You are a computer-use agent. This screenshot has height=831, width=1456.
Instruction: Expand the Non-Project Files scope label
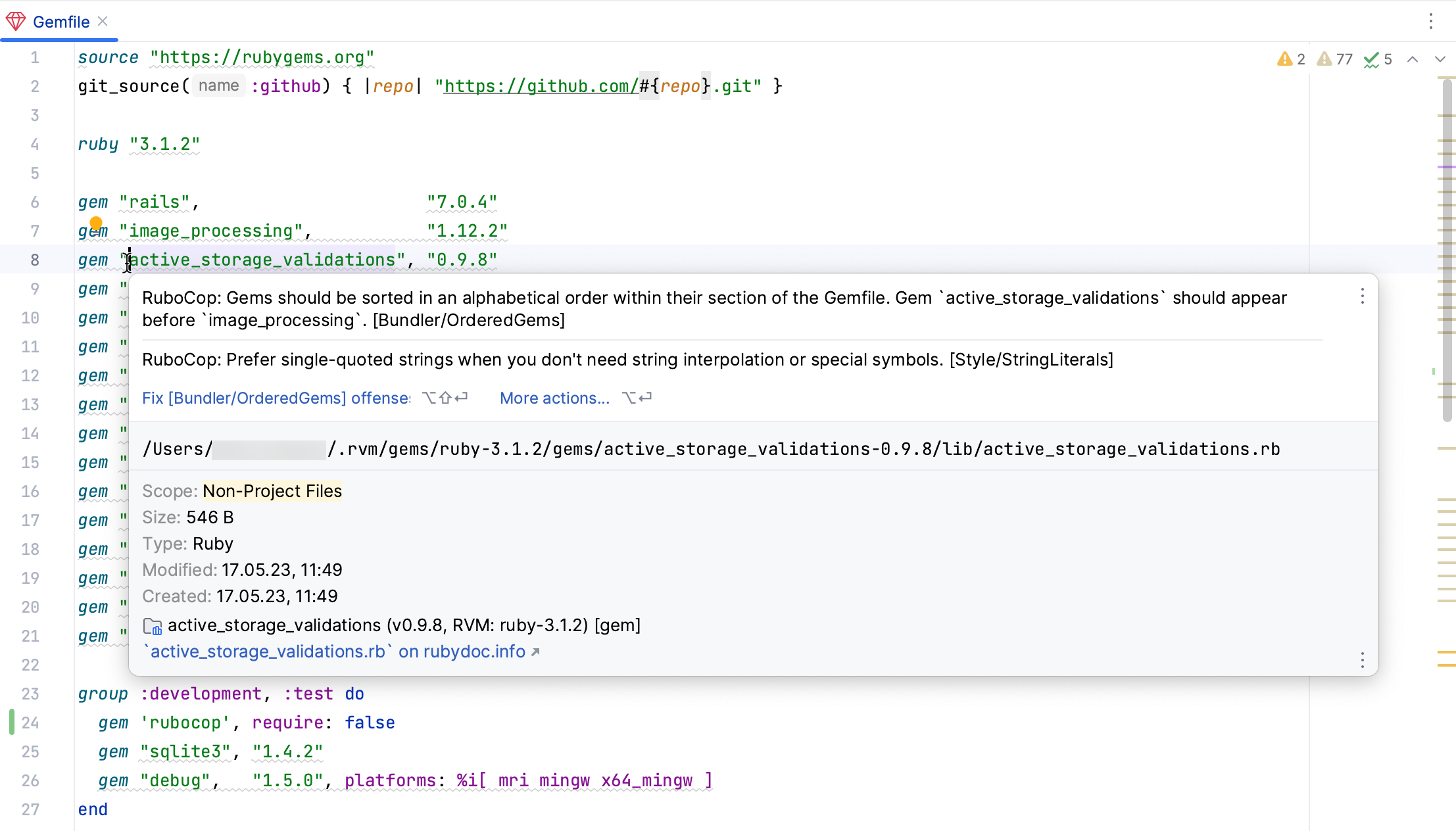click(272, 490)
